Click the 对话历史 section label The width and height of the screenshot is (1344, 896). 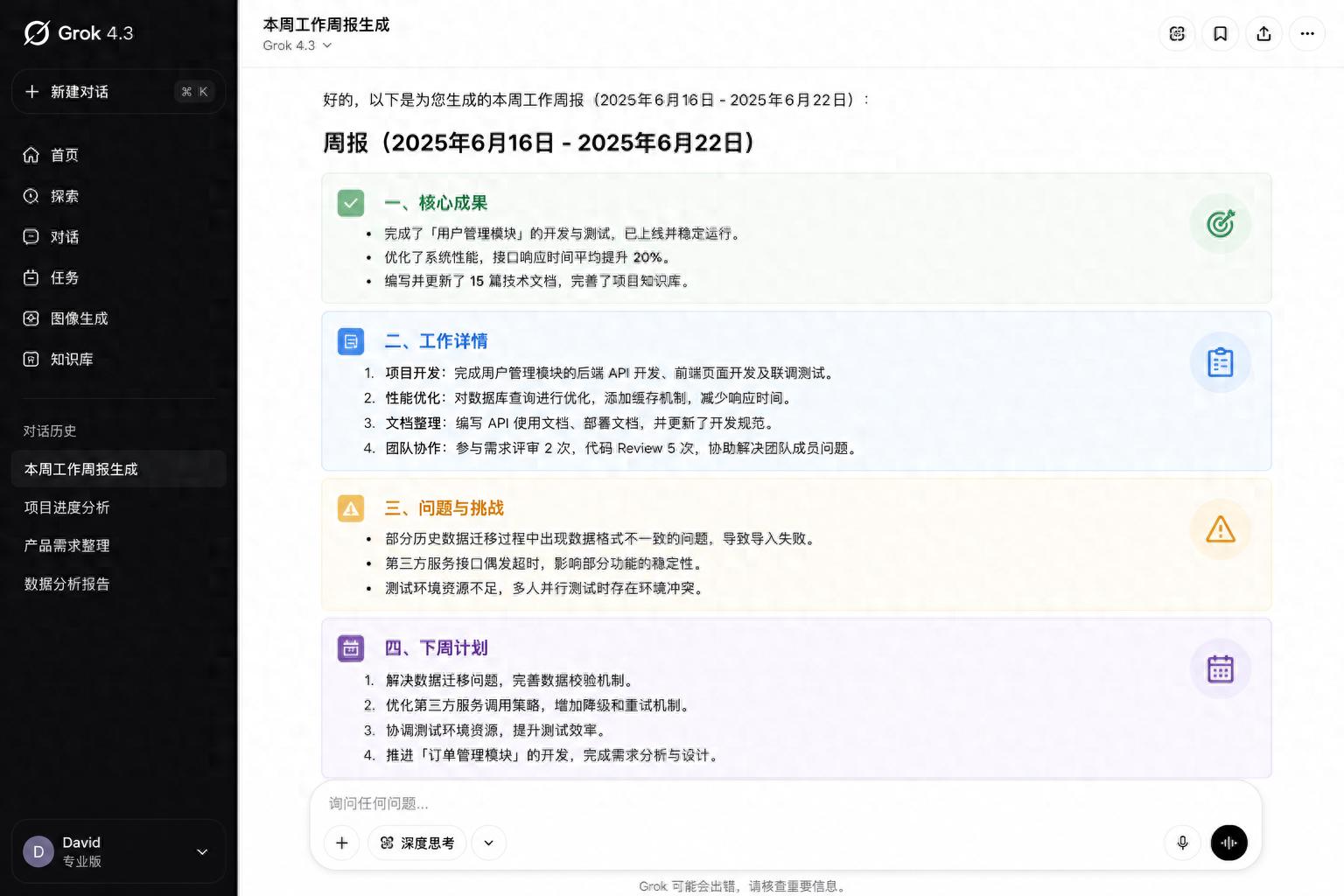[x=50, y=431]
